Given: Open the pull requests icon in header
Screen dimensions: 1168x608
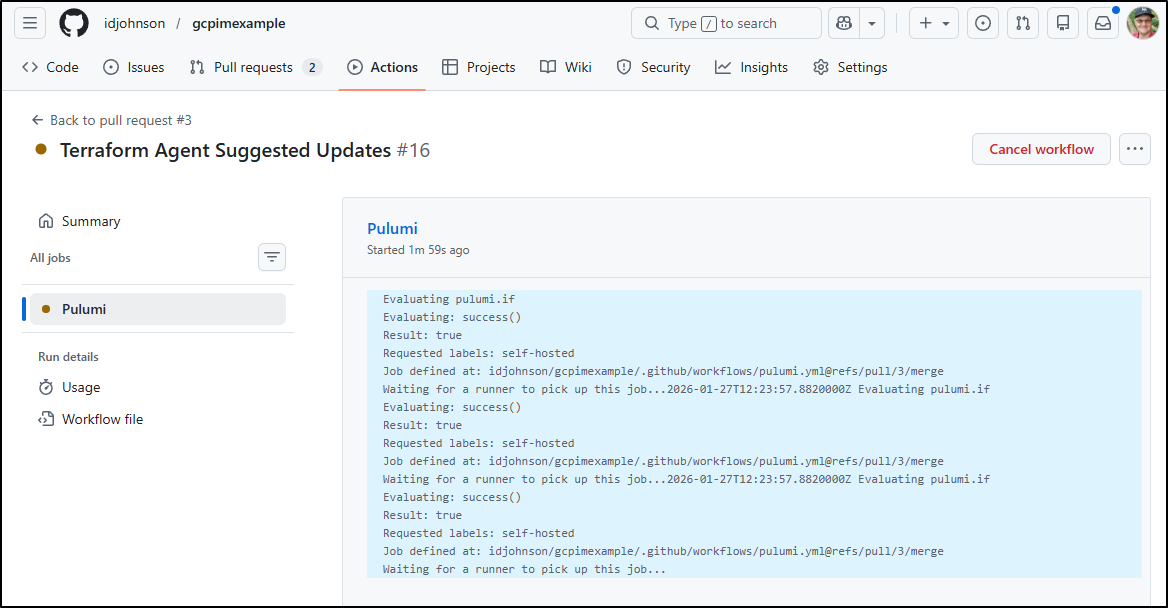Looking at the screenshot, I should pyautogui.click(x=1022, y=23).
